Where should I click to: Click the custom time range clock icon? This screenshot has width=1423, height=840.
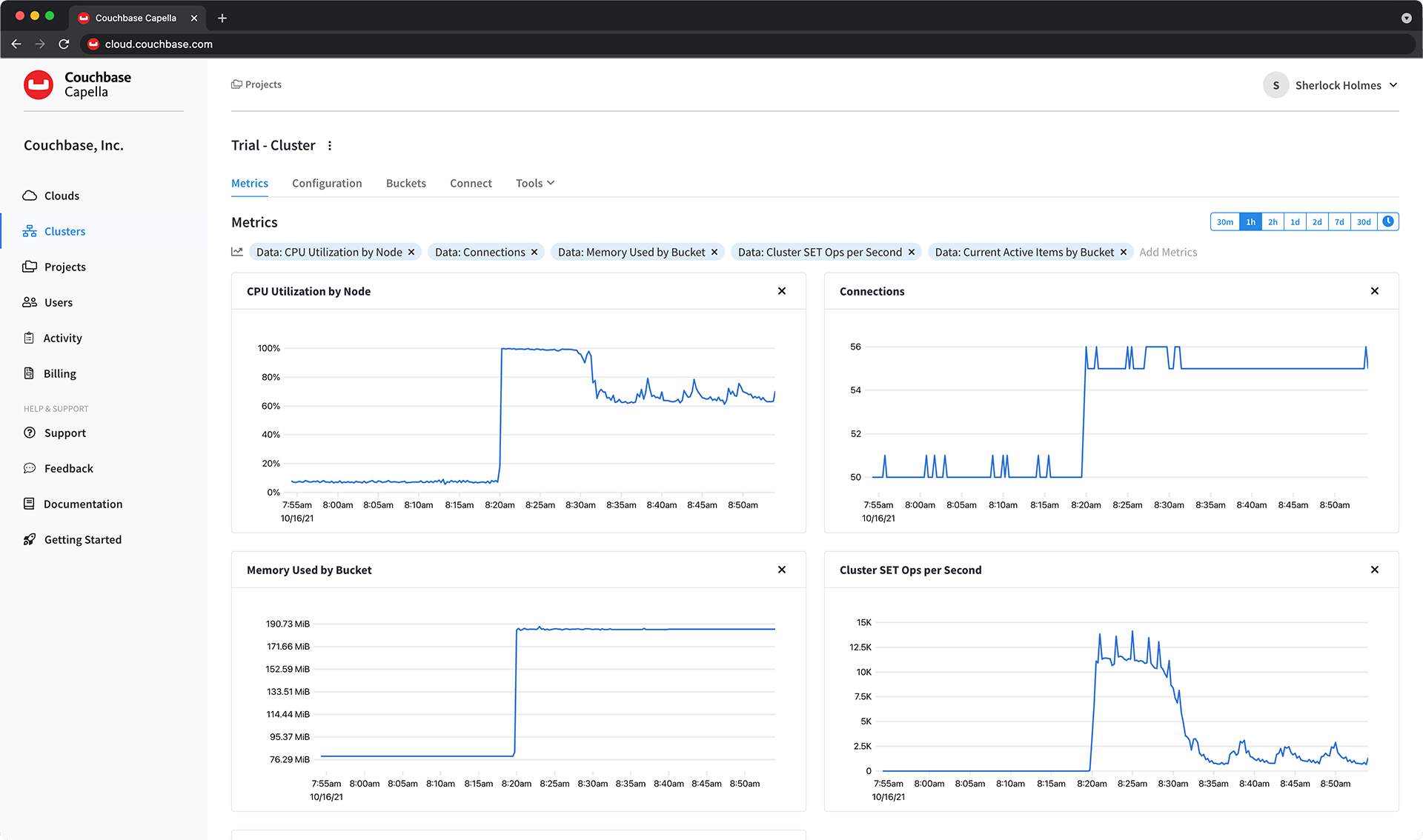click(1388, 221)
